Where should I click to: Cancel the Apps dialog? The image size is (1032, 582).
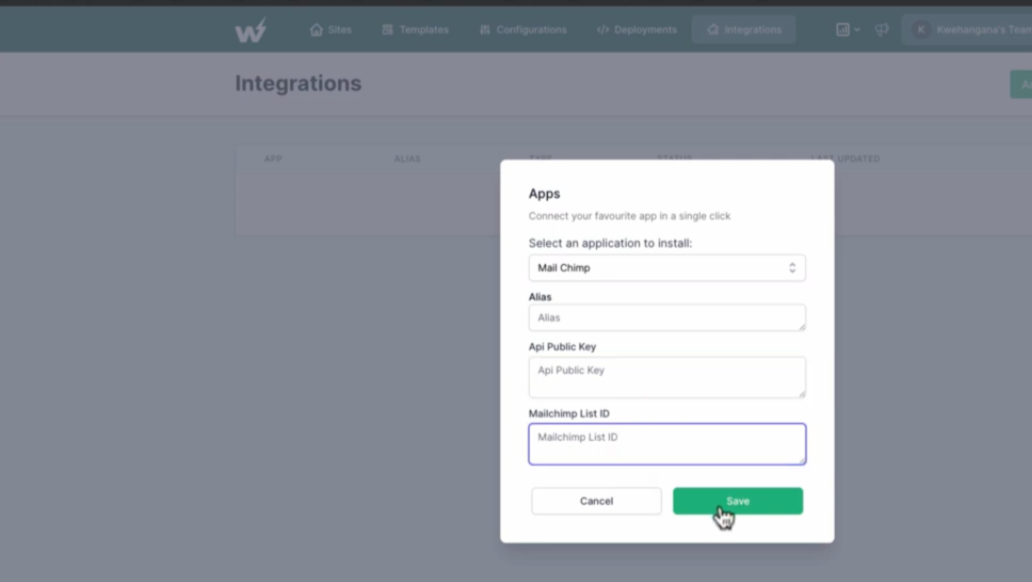click(x=596, y=501)
